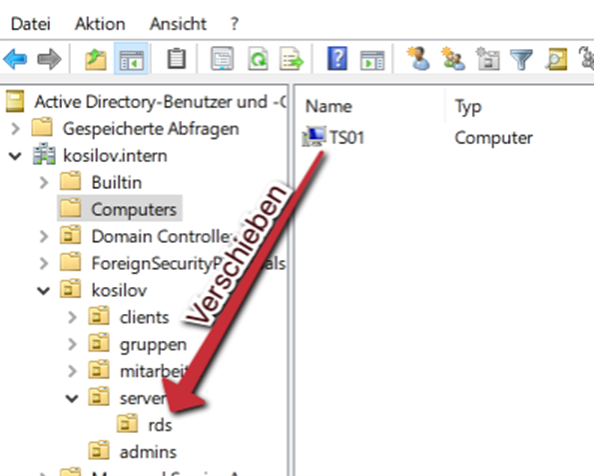
Task: Open Properties via the sheet icon
Action: pyautogui.click(x=222, y=59)
